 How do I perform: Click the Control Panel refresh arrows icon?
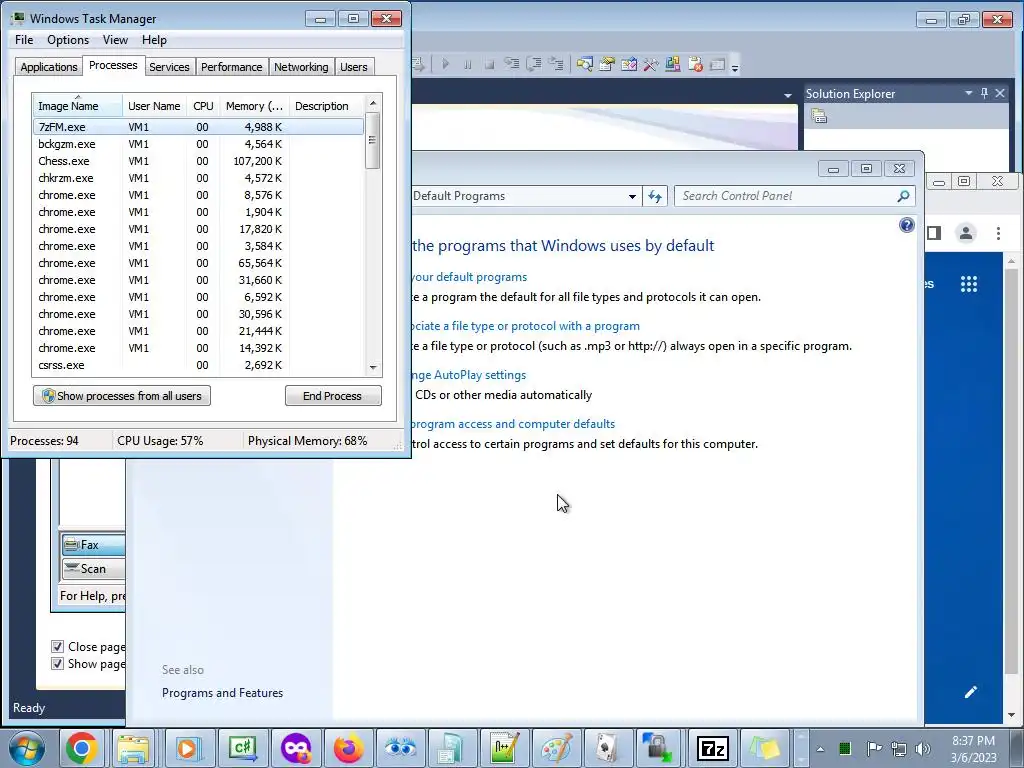tap(655, 196)
